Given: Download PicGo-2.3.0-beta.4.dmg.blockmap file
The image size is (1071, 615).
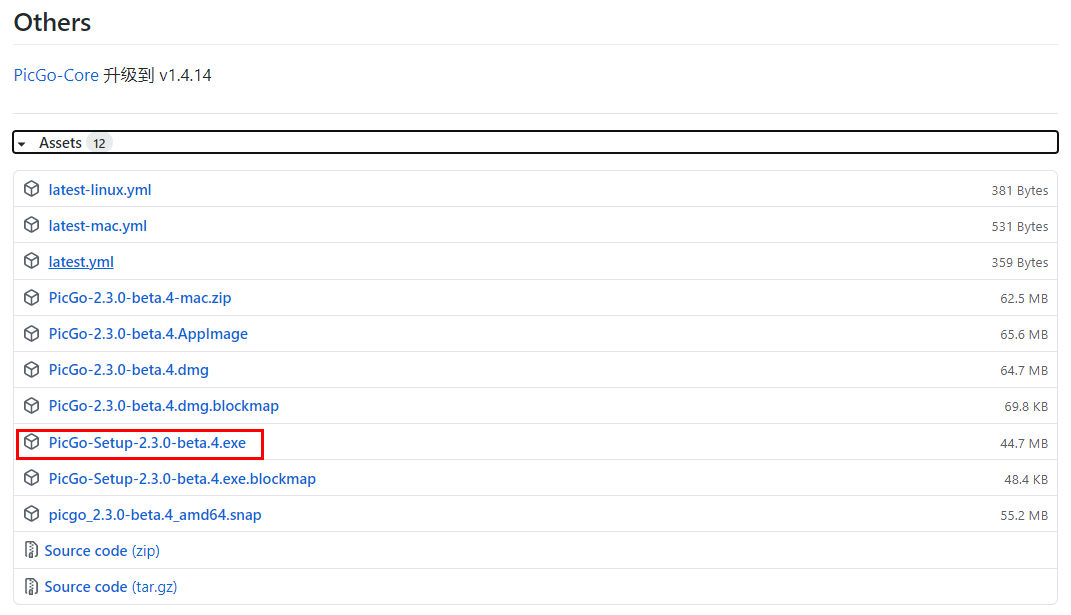Looking at the screenshot, I should 163,406.
